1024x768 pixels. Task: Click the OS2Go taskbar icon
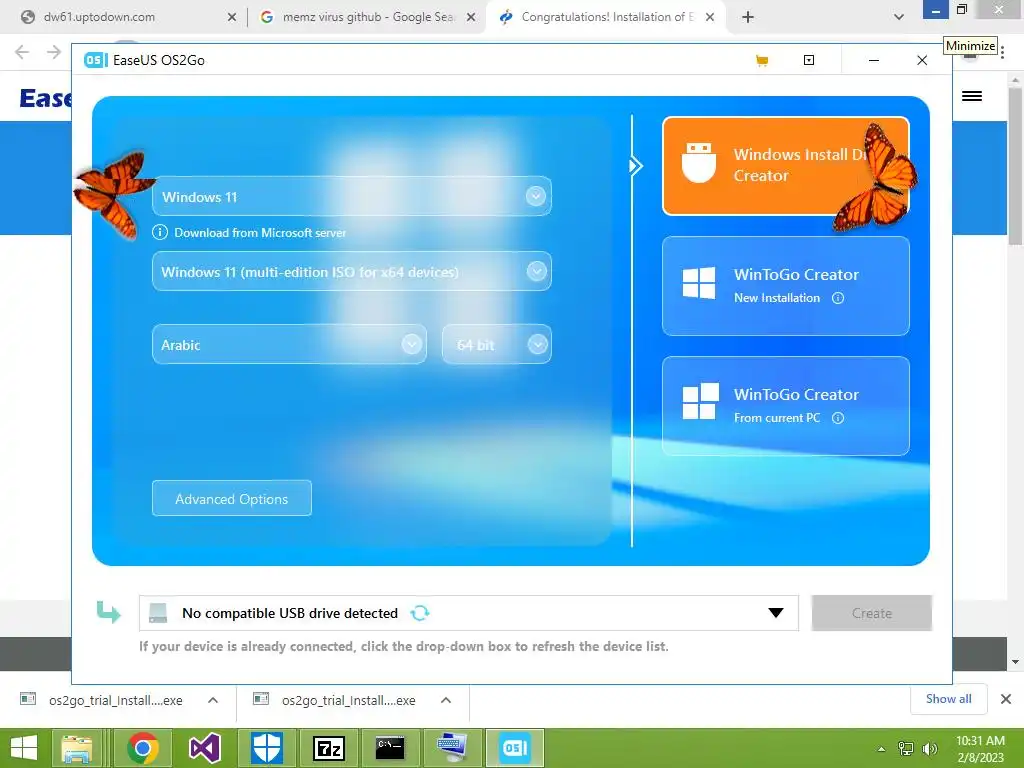click(515, 748)
